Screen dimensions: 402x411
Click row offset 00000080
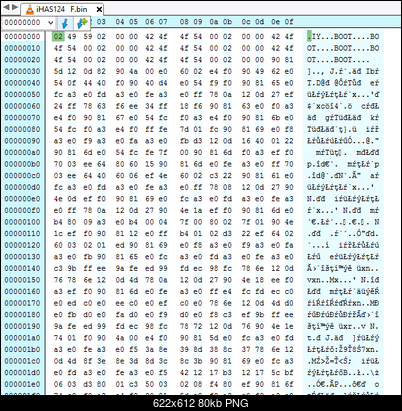pyautogui.click(x=22, y=129)
